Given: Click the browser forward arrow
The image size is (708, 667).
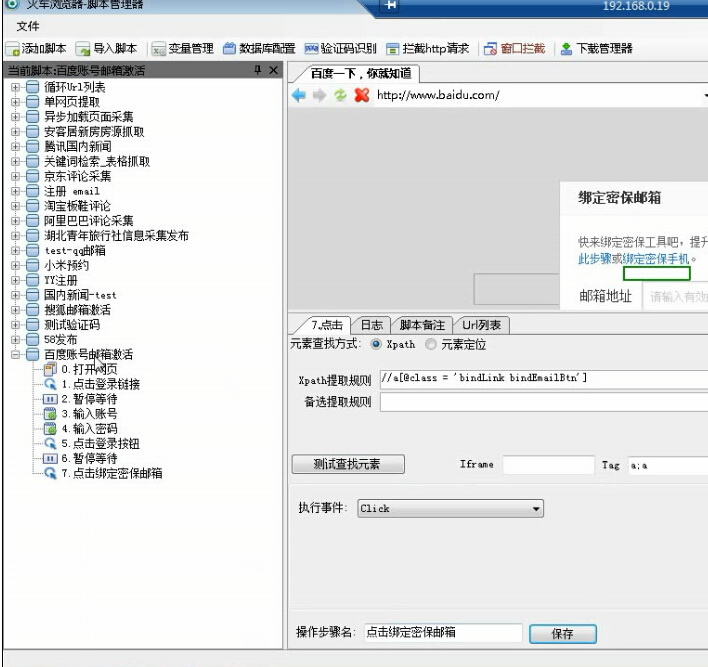Looking at the screenshot, I should [x=320, y=95].
